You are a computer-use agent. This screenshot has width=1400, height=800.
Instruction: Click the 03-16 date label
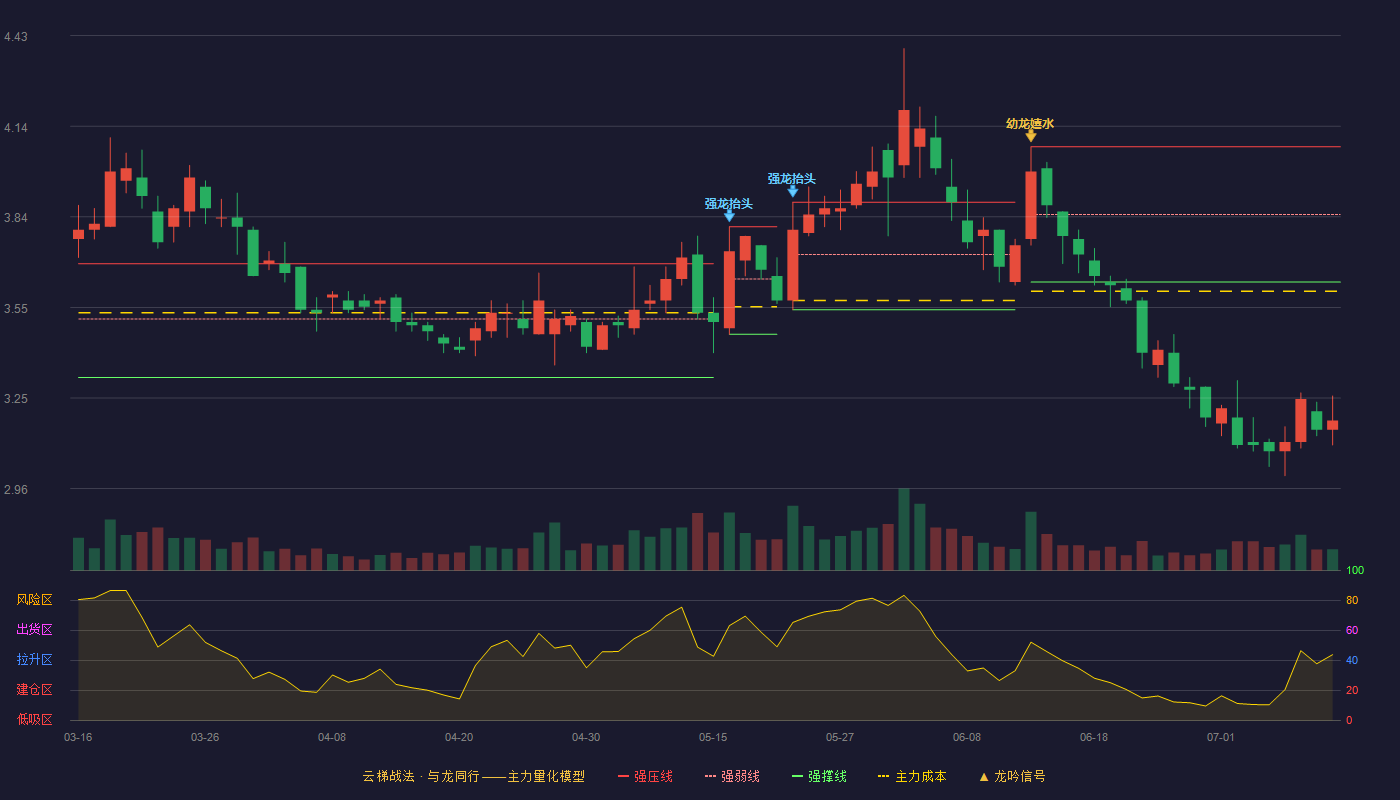(x=78, y=737)
